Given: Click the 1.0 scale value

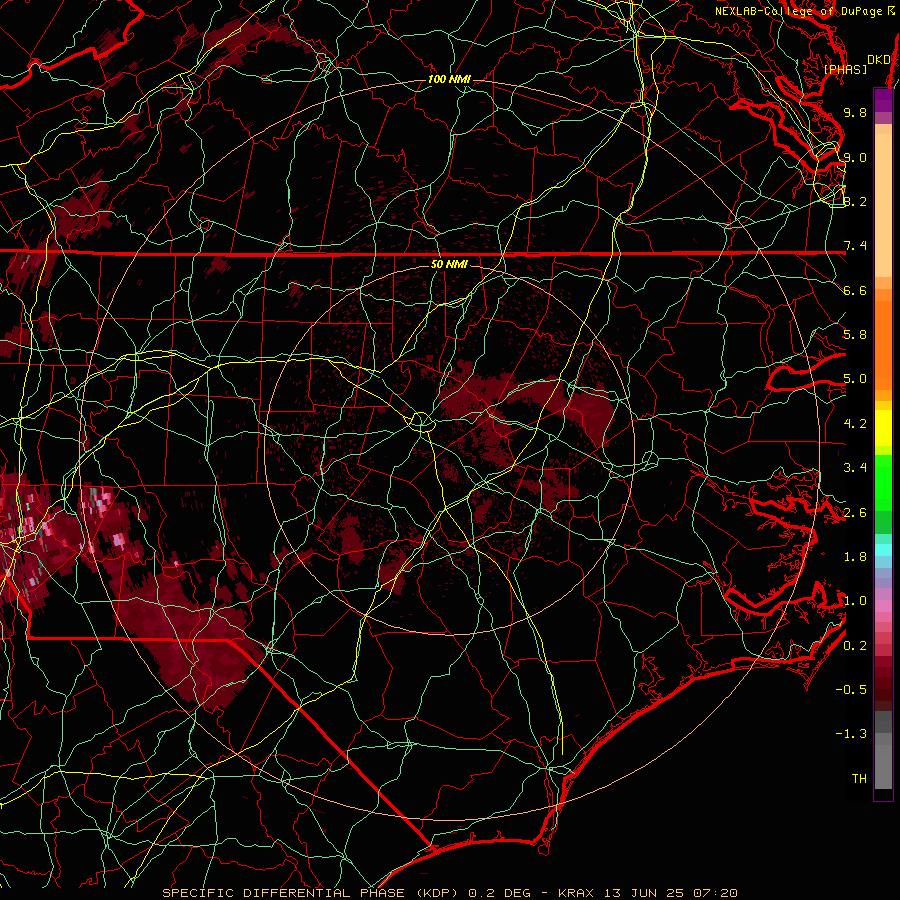Looking at the screenshot, I should click(855, 601).
